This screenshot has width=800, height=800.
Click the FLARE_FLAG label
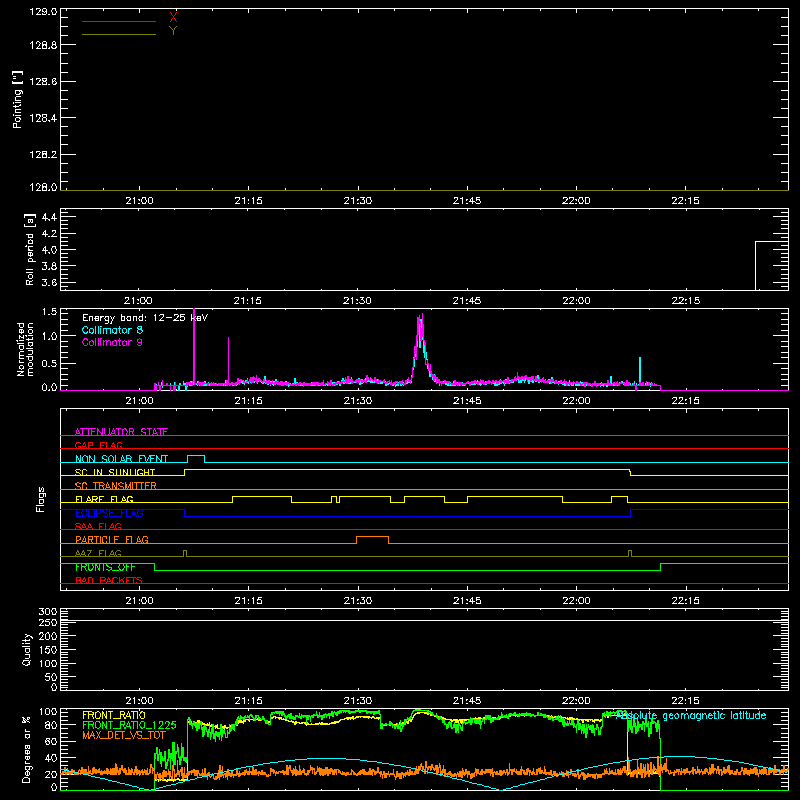(104, 499)
